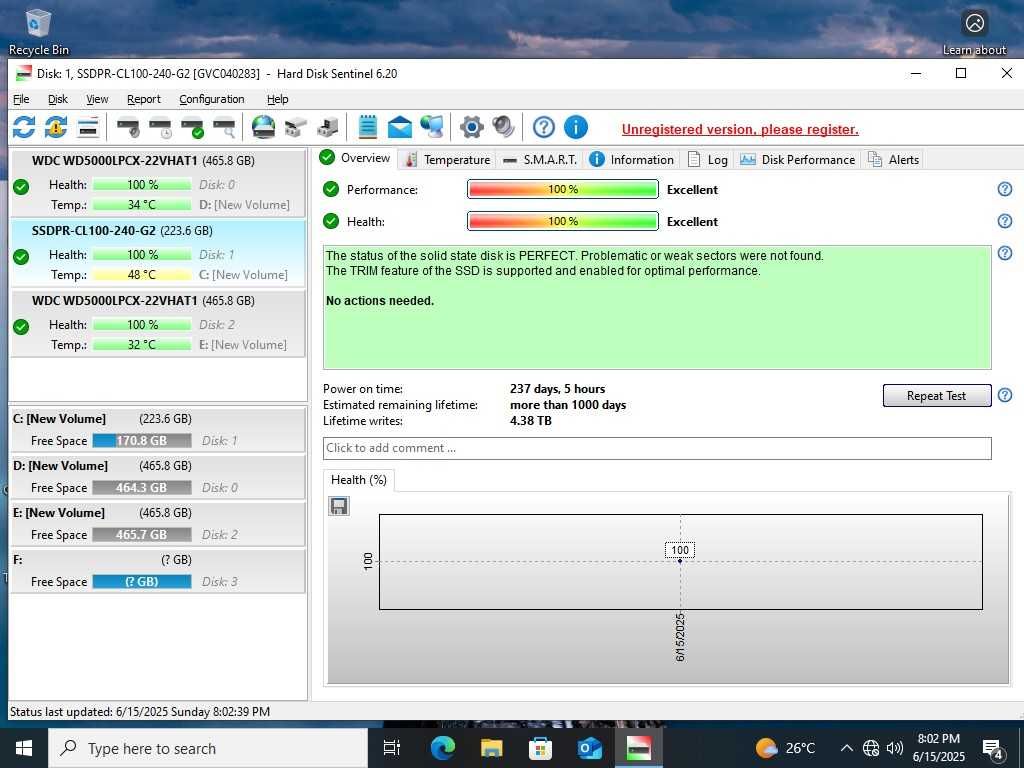Select WDC WD5000LPCX Disk 0 entry
The width and height of the screenshot is (1024, 768).
point(158,183)
